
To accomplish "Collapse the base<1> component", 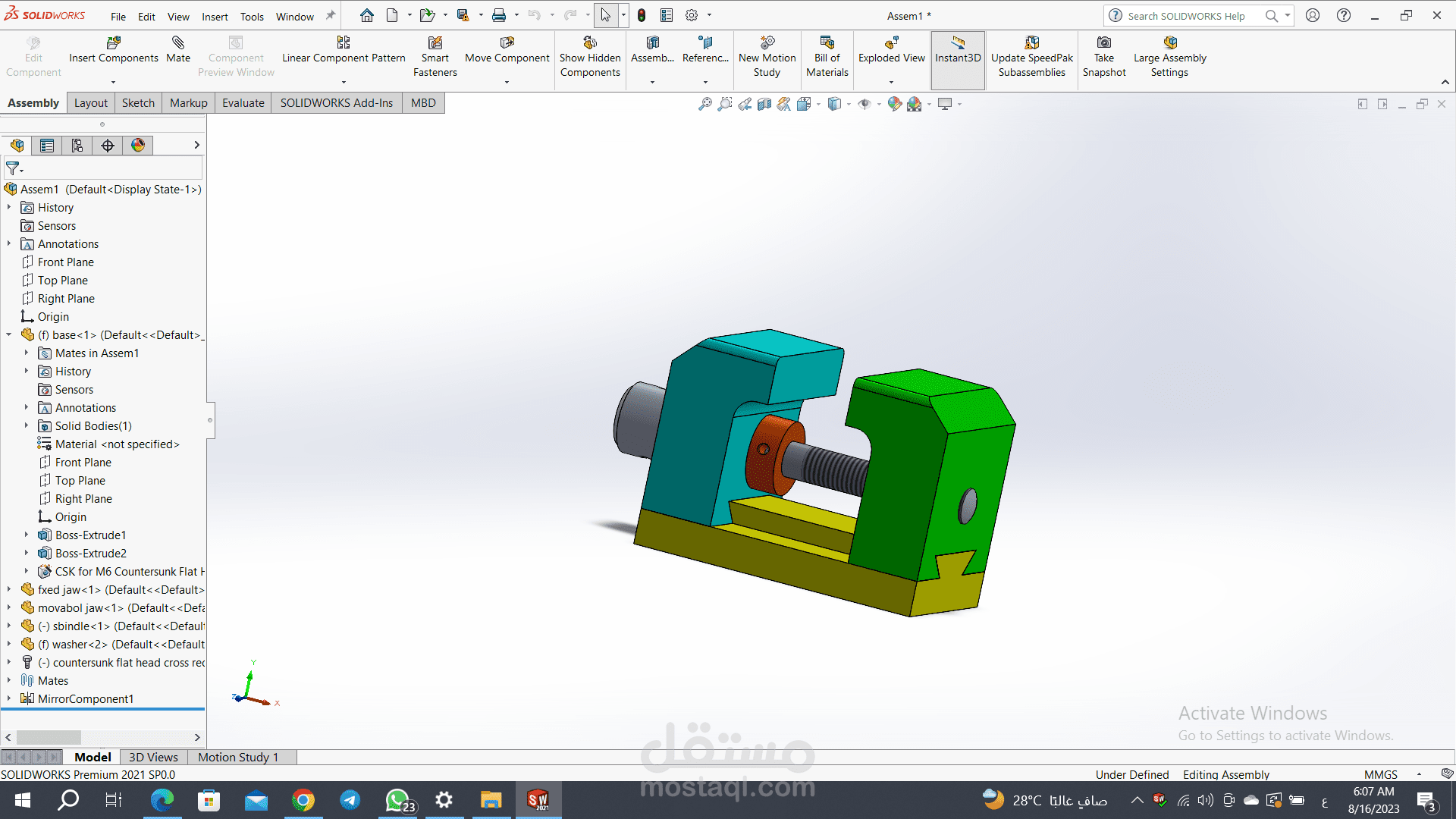I will (x=9, y=334).
